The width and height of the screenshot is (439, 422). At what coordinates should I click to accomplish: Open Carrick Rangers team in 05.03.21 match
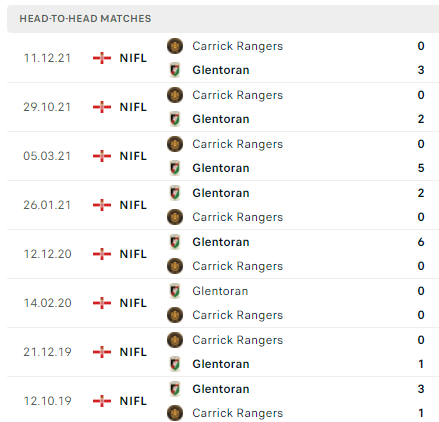[237, 144]
